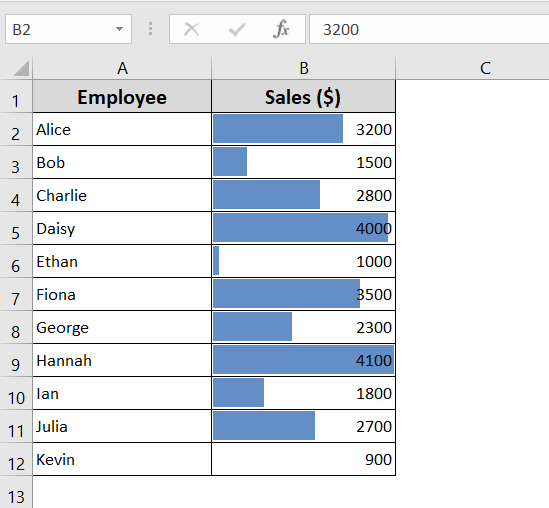Select column B header
Screen dimensions: 549x508
[304, 68]
